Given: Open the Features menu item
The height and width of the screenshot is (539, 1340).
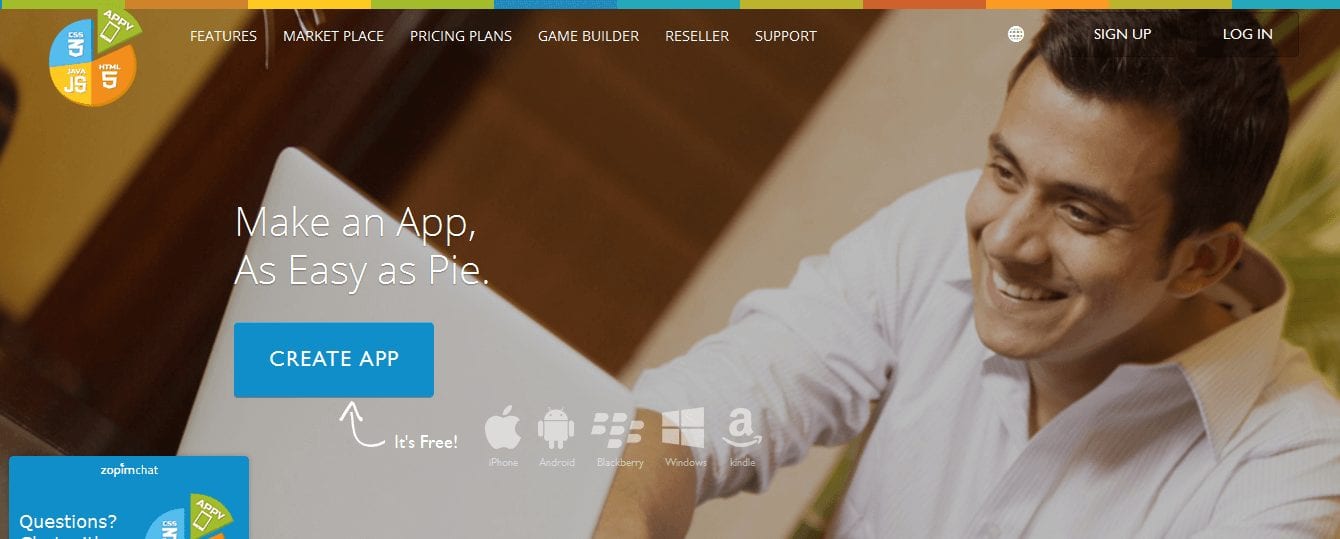Looking at the screenshot, I should (223, 36).
